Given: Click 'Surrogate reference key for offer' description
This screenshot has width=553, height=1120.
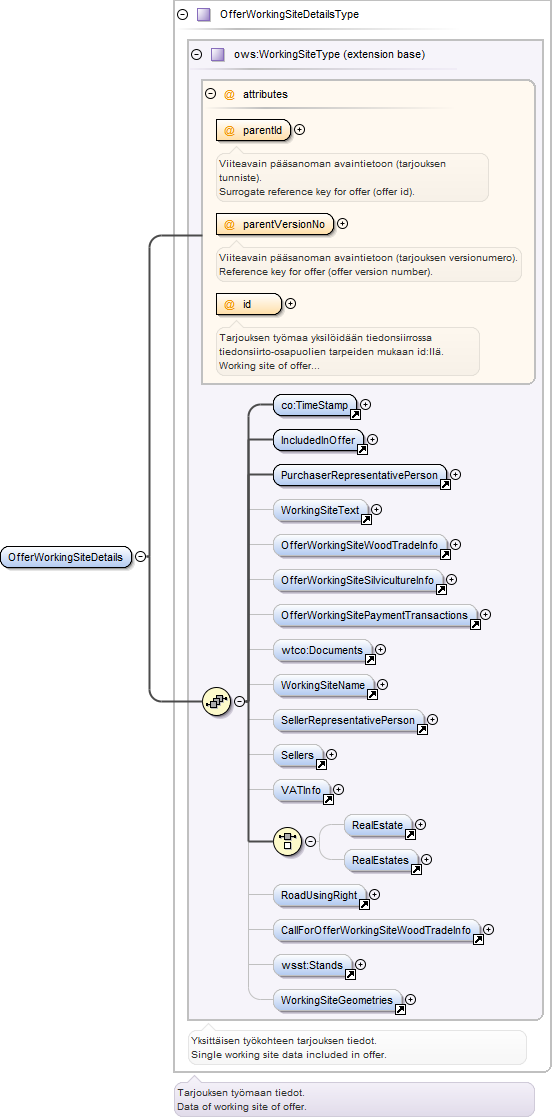Looking at the screenshot, I should click(x=317, y=191).
